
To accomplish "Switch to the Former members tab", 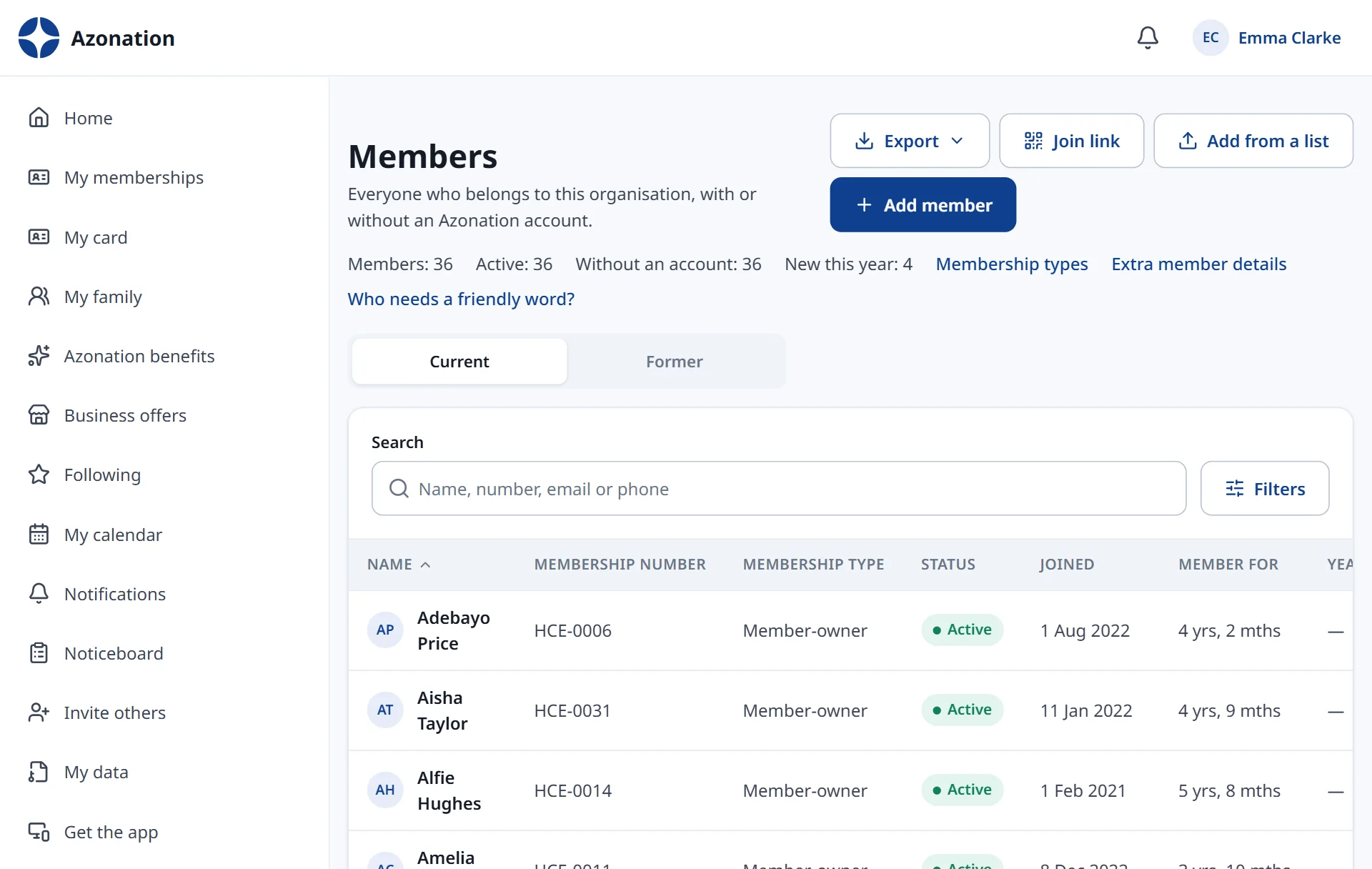I will tap(675, 362).
